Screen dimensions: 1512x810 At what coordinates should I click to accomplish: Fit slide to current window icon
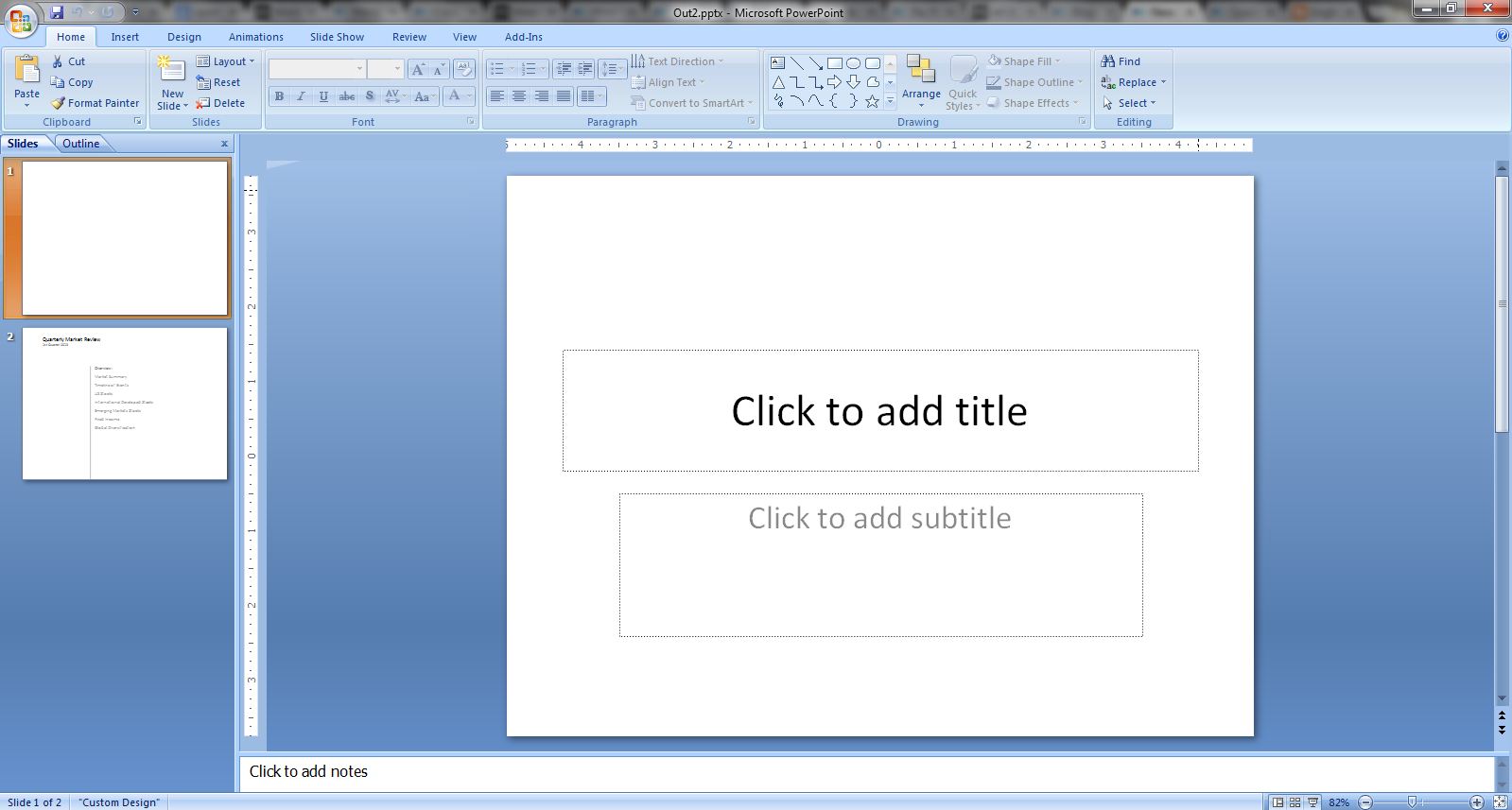tap(1501, 802)
